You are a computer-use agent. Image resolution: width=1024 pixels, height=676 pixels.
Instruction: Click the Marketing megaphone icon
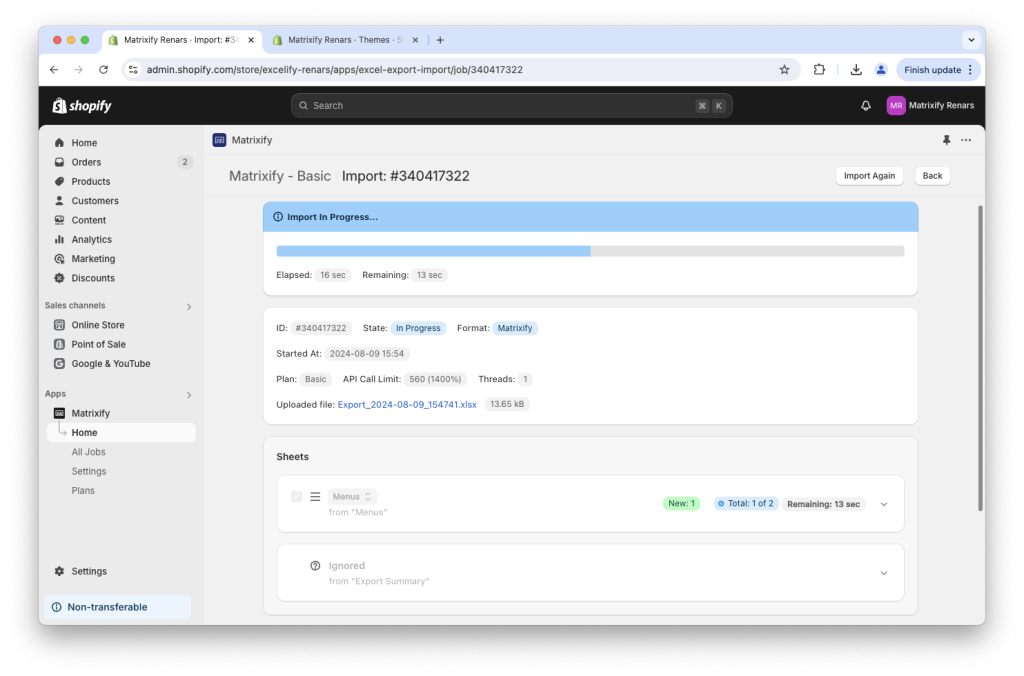pos(60,258)
